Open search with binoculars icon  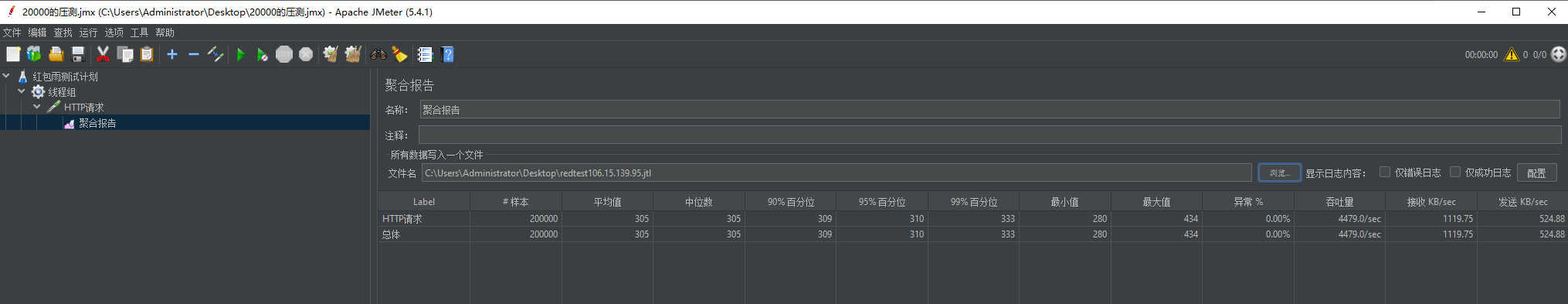pyautogui.click(x=378, y=54)
